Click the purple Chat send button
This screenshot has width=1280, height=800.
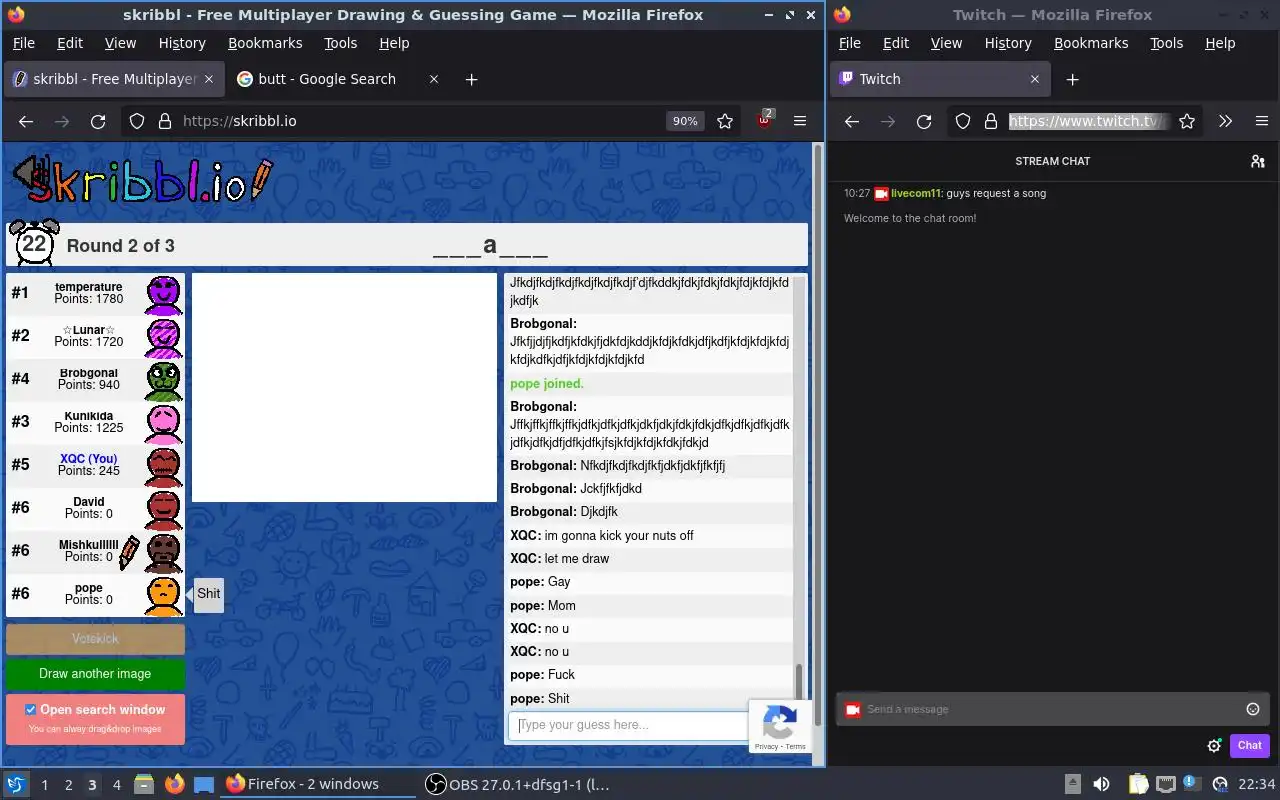pos(1249,745)
